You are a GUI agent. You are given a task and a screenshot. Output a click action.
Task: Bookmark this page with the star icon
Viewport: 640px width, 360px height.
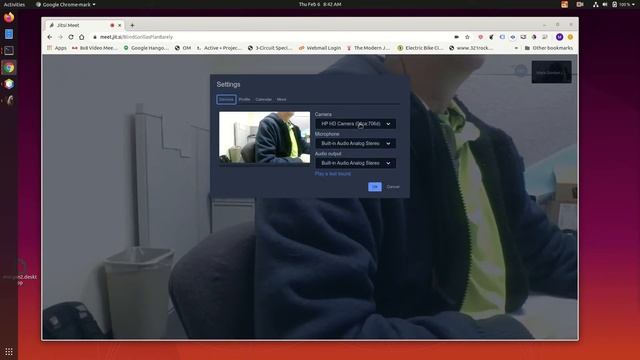click(467, 37)
